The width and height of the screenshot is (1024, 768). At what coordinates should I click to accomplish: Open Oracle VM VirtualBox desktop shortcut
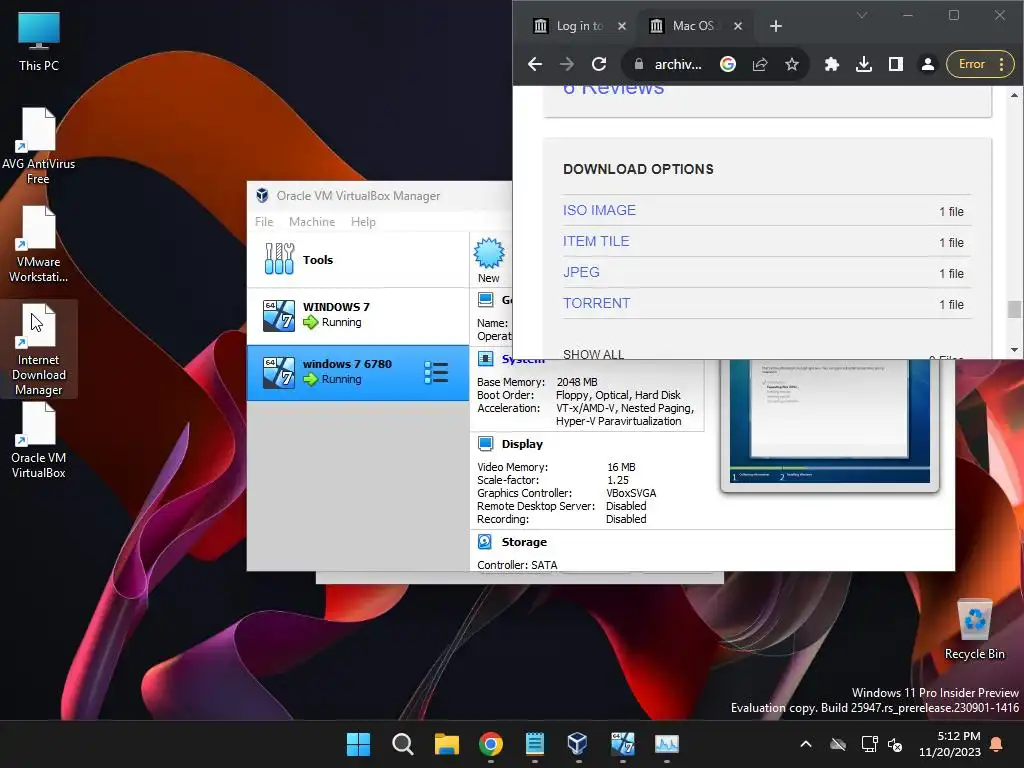[x=39, y=440]
